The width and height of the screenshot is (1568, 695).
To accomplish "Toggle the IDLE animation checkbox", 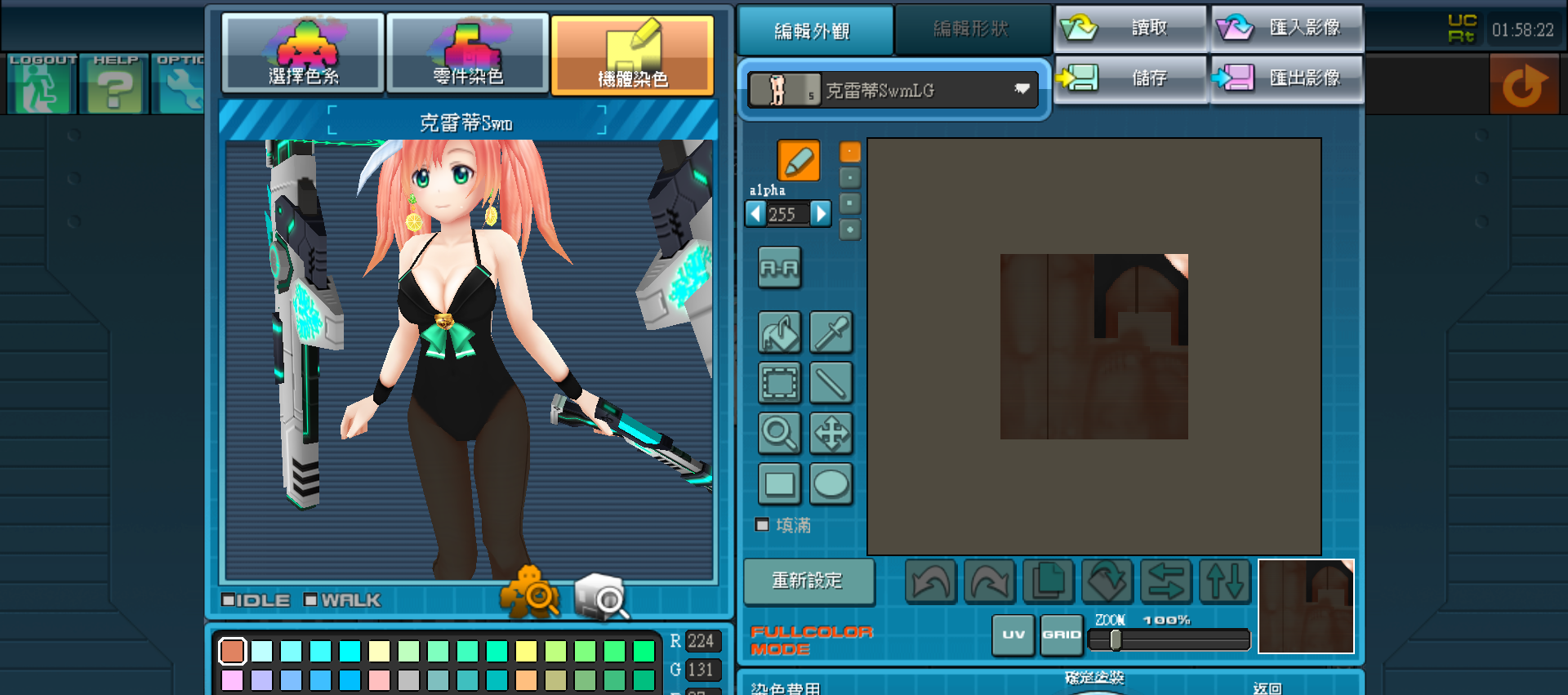I will (229, 599).
